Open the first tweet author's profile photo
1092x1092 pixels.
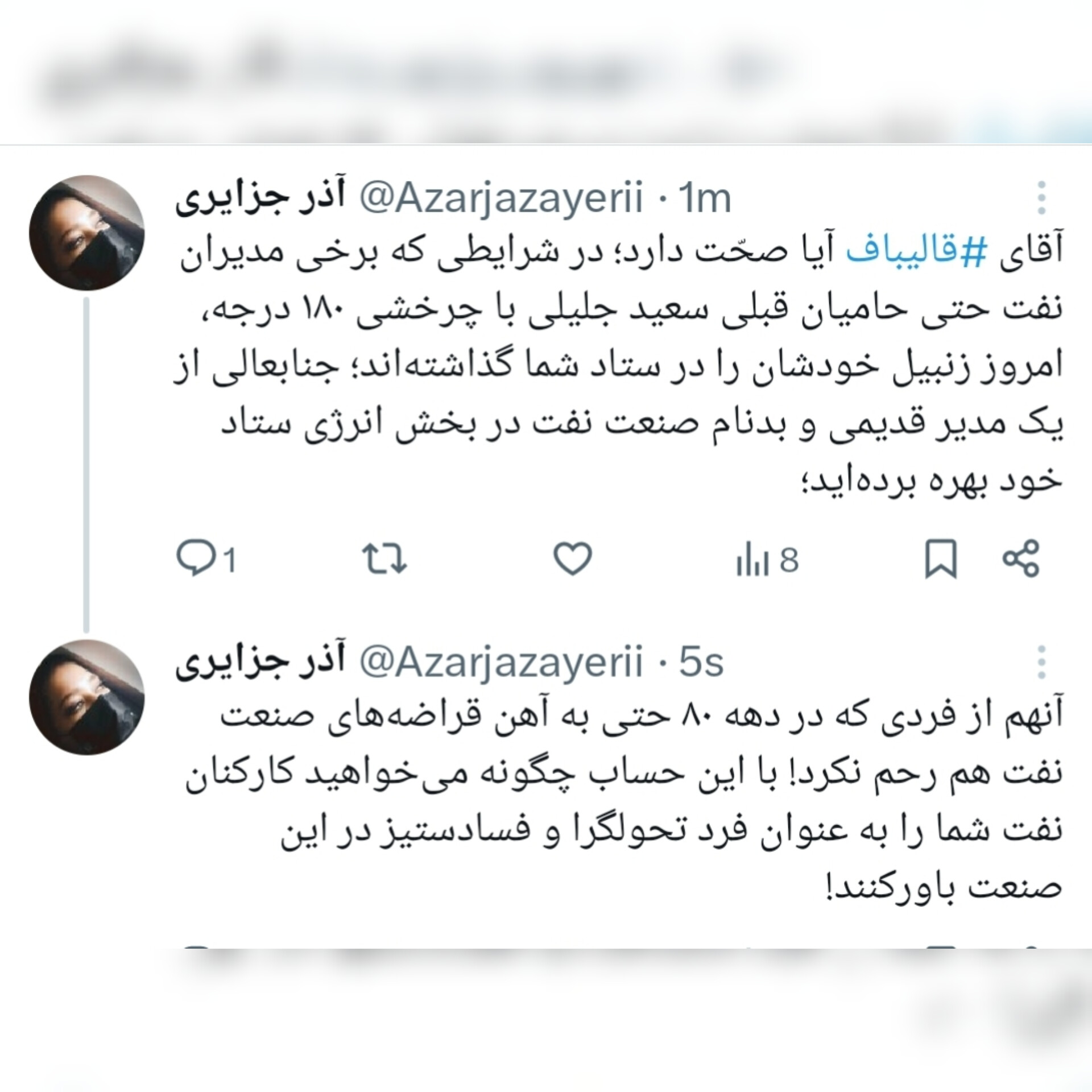coord(87,233)
